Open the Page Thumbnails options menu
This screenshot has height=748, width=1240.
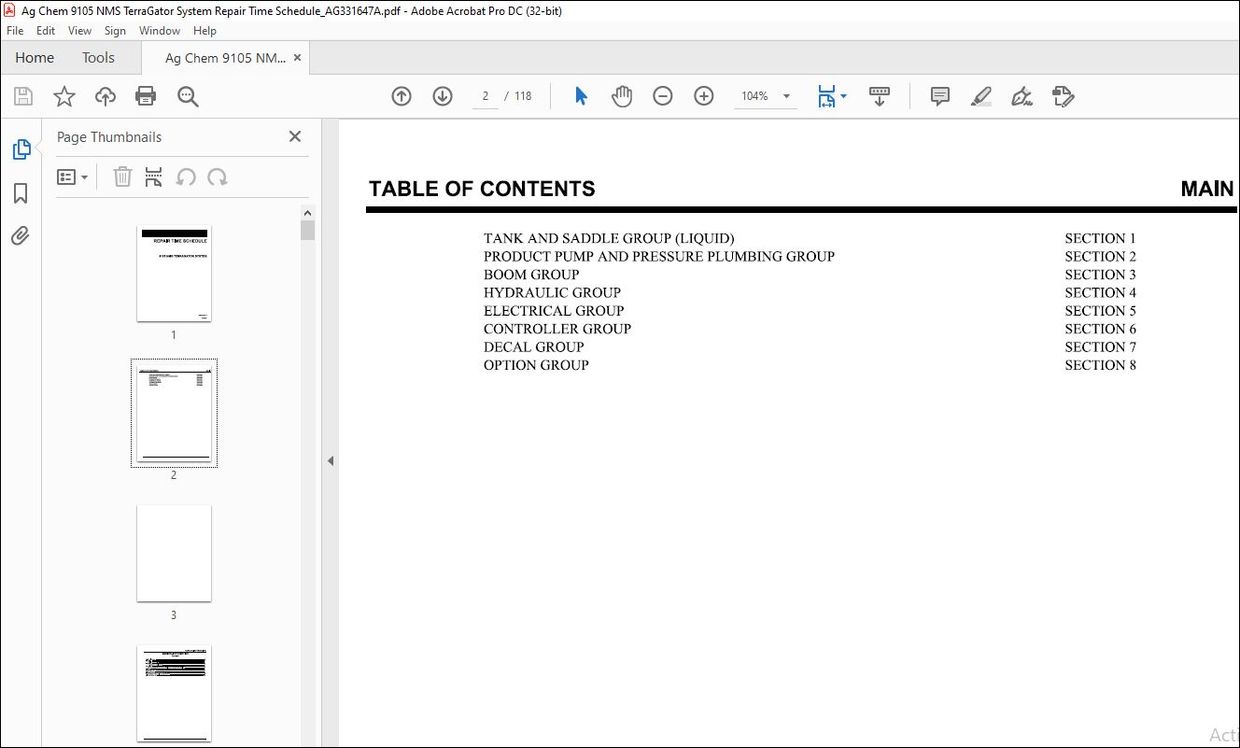(x=71, y=176)
